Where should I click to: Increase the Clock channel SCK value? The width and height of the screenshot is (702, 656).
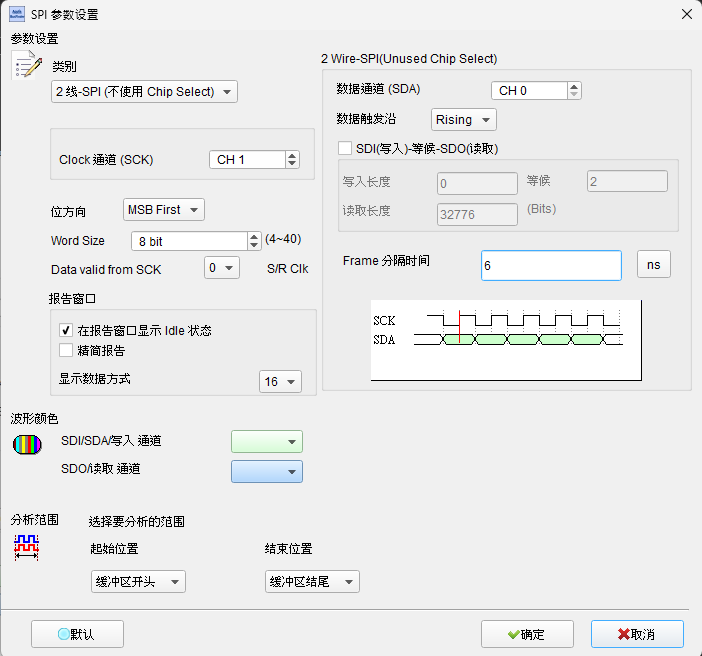292,155
